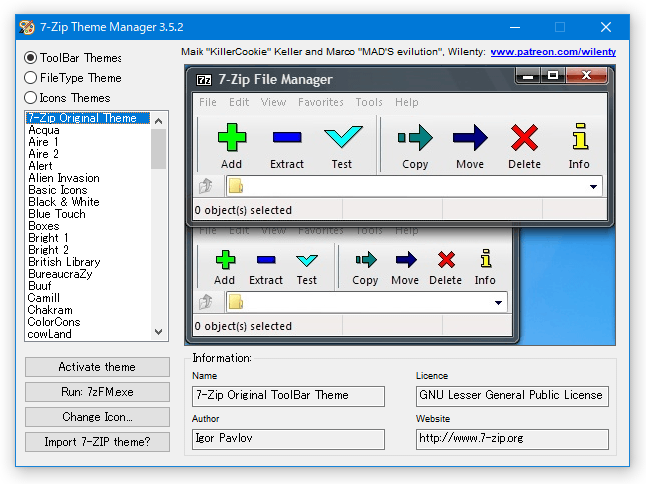Click the up-folder icon in upper preview
646x484 pixels.
pyautogui.click(x=206, y=186)
